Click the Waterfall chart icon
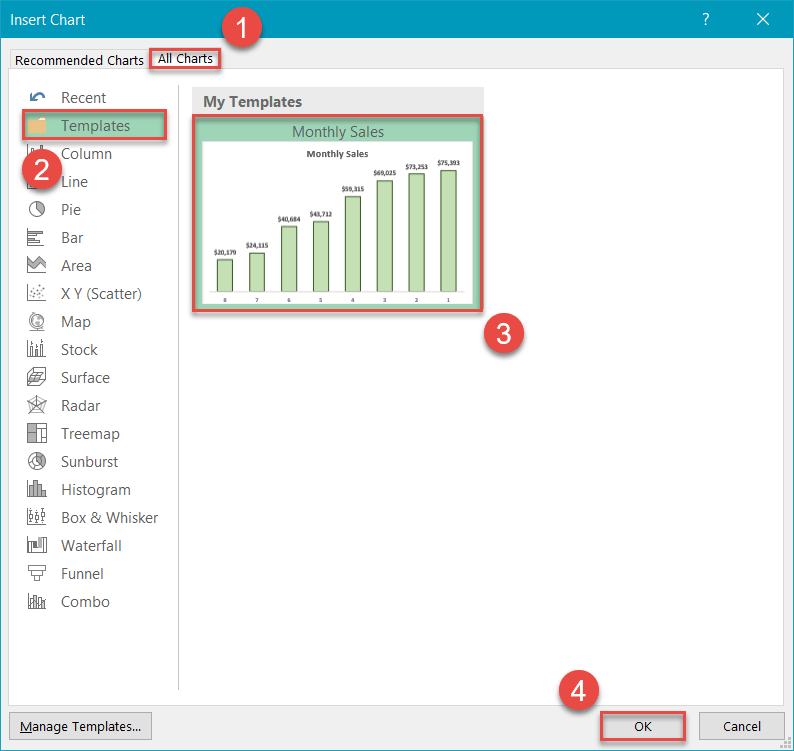 point(36,545)
